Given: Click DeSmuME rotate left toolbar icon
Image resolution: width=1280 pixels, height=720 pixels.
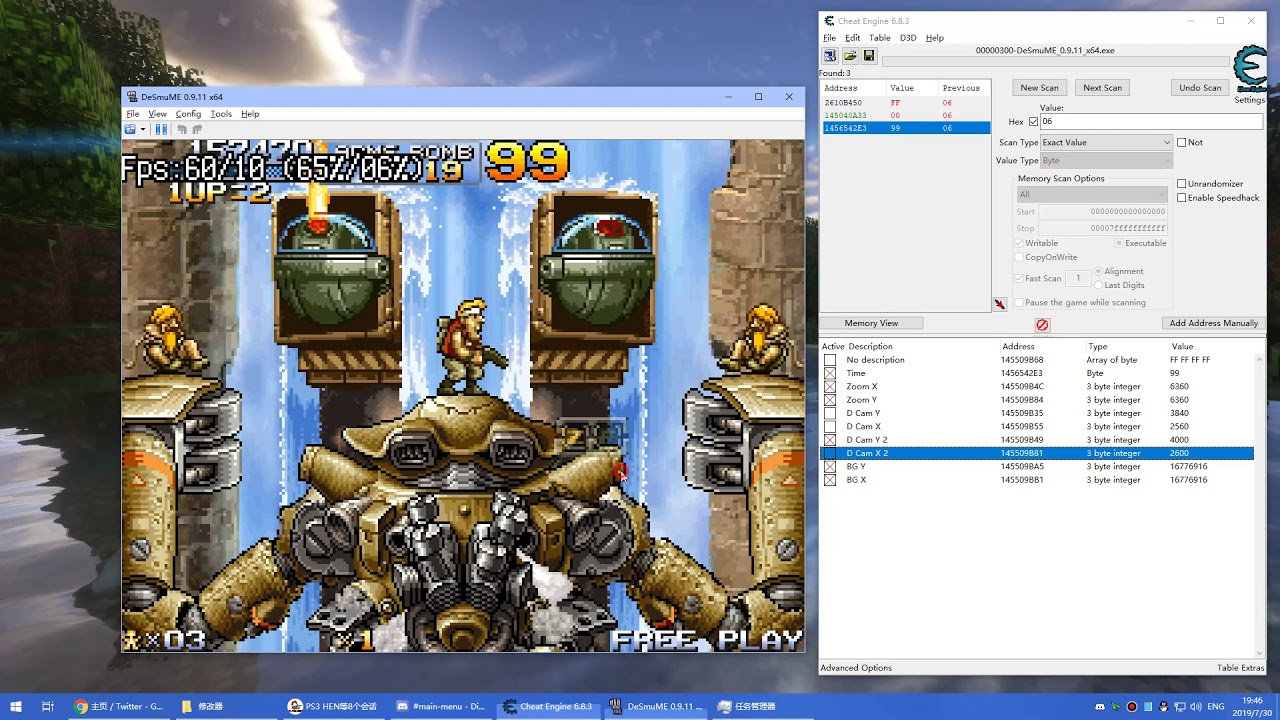Looking at the screenshot, I should 181,129.
